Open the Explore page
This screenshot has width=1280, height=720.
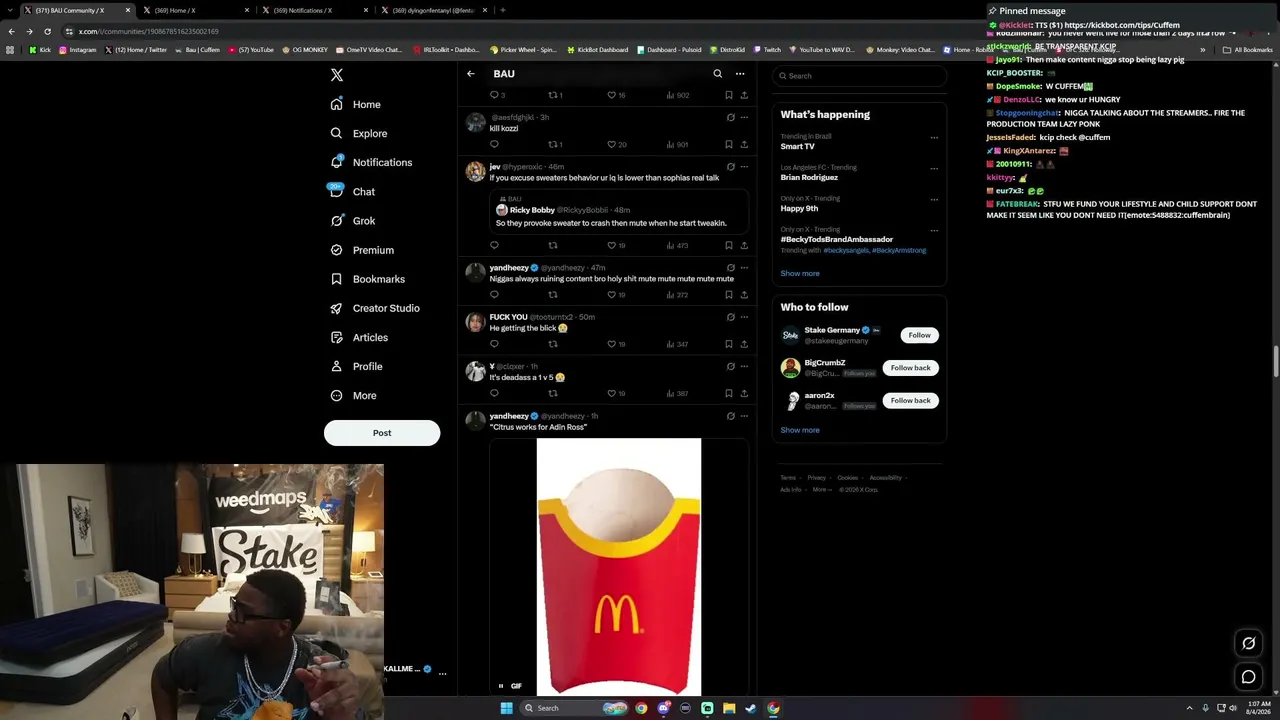coord(359,133)
